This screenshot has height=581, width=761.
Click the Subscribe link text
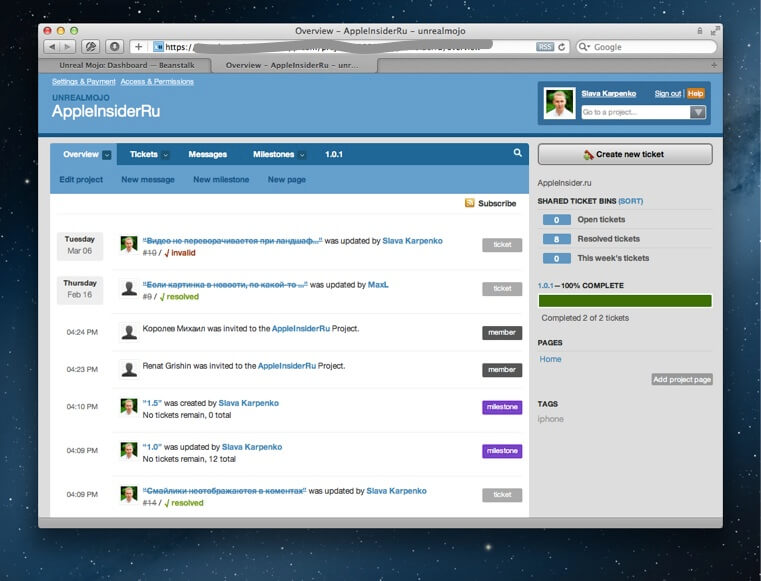(x=497, y=203)
